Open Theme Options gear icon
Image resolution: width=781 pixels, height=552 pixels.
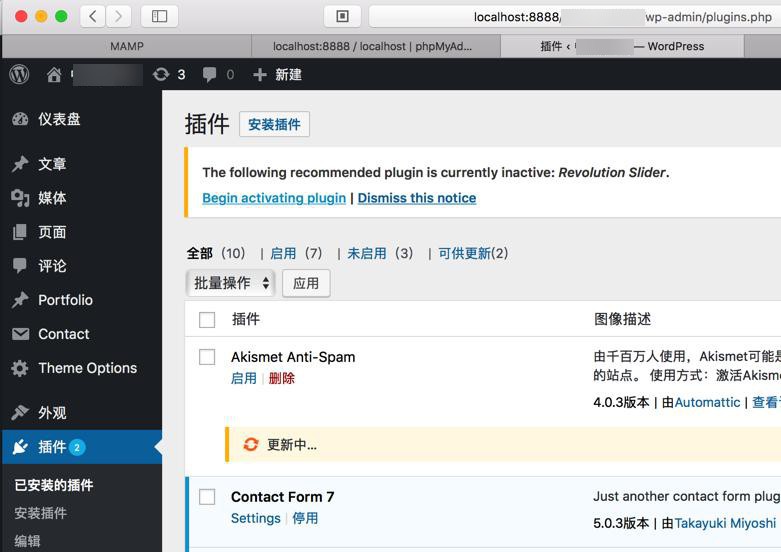point(20,368)
